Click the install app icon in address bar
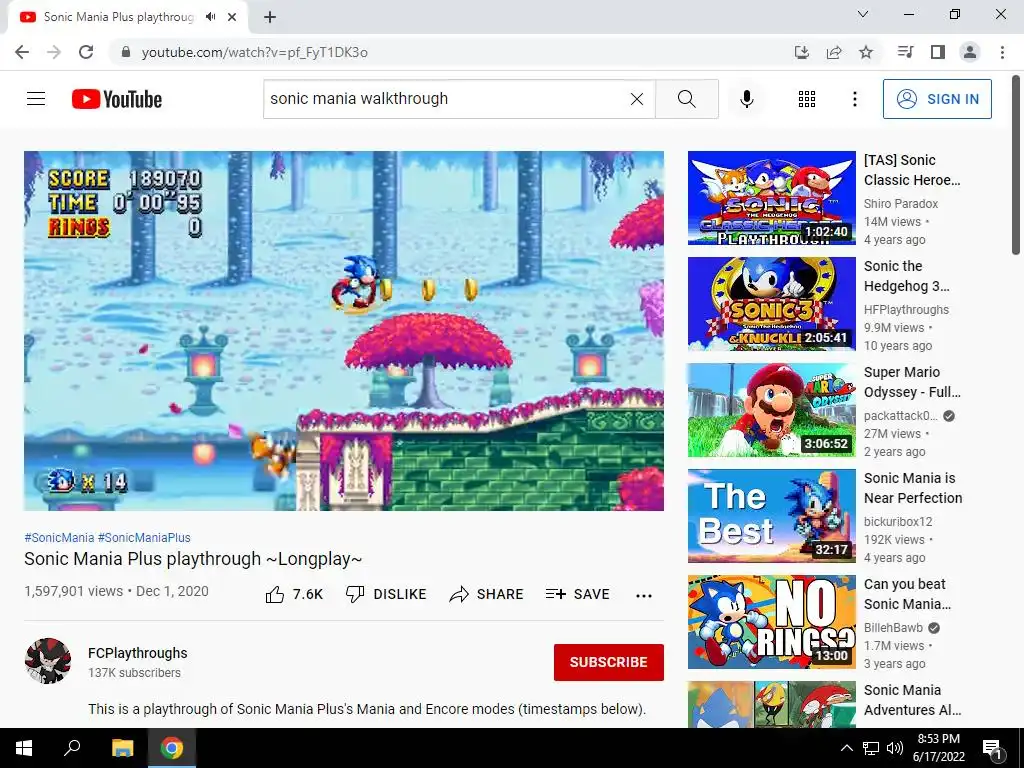This screenshot has width=1024, height=768. click(802, 52)
